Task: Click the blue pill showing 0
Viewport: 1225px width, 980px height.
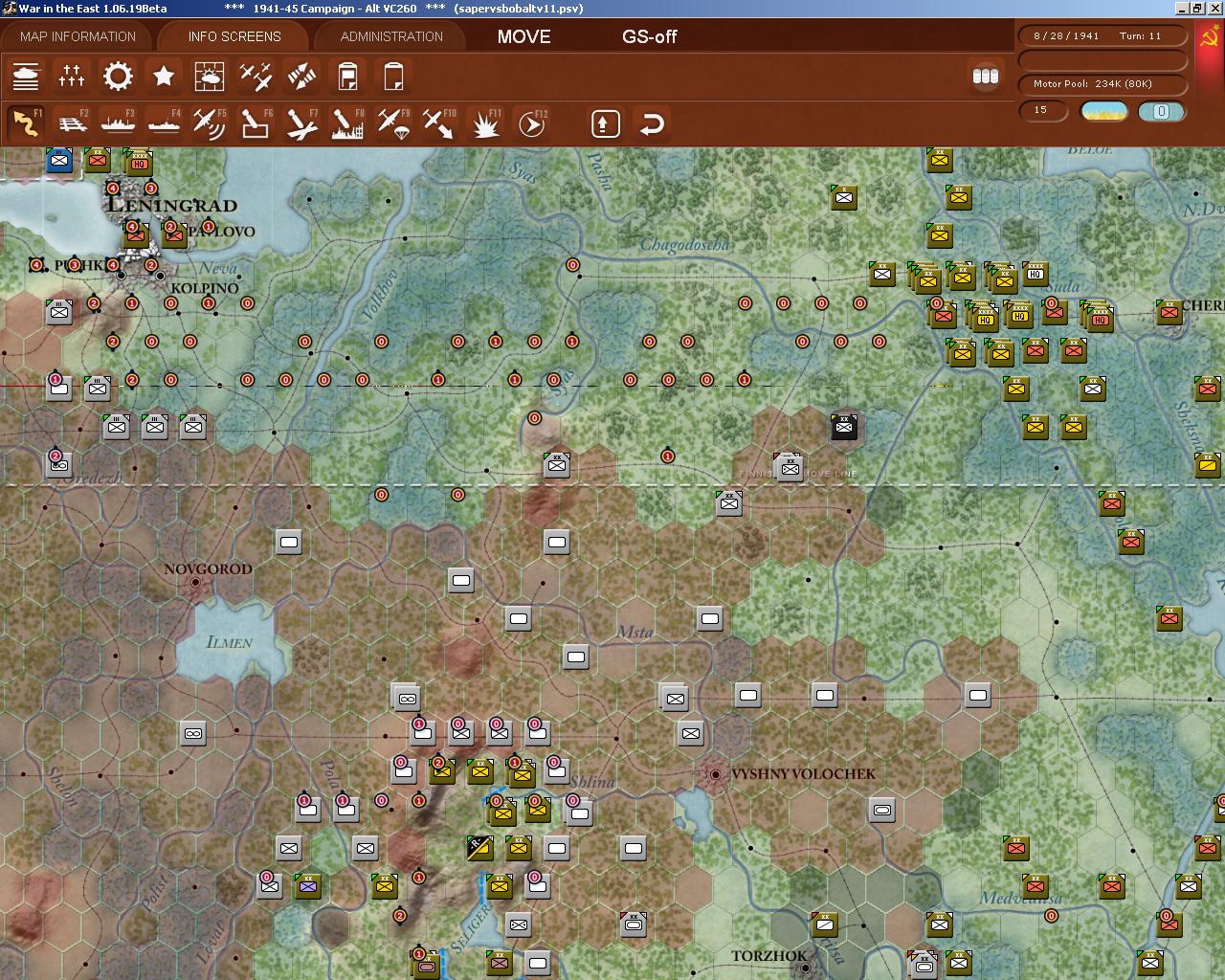Action: click(1161, 111)
